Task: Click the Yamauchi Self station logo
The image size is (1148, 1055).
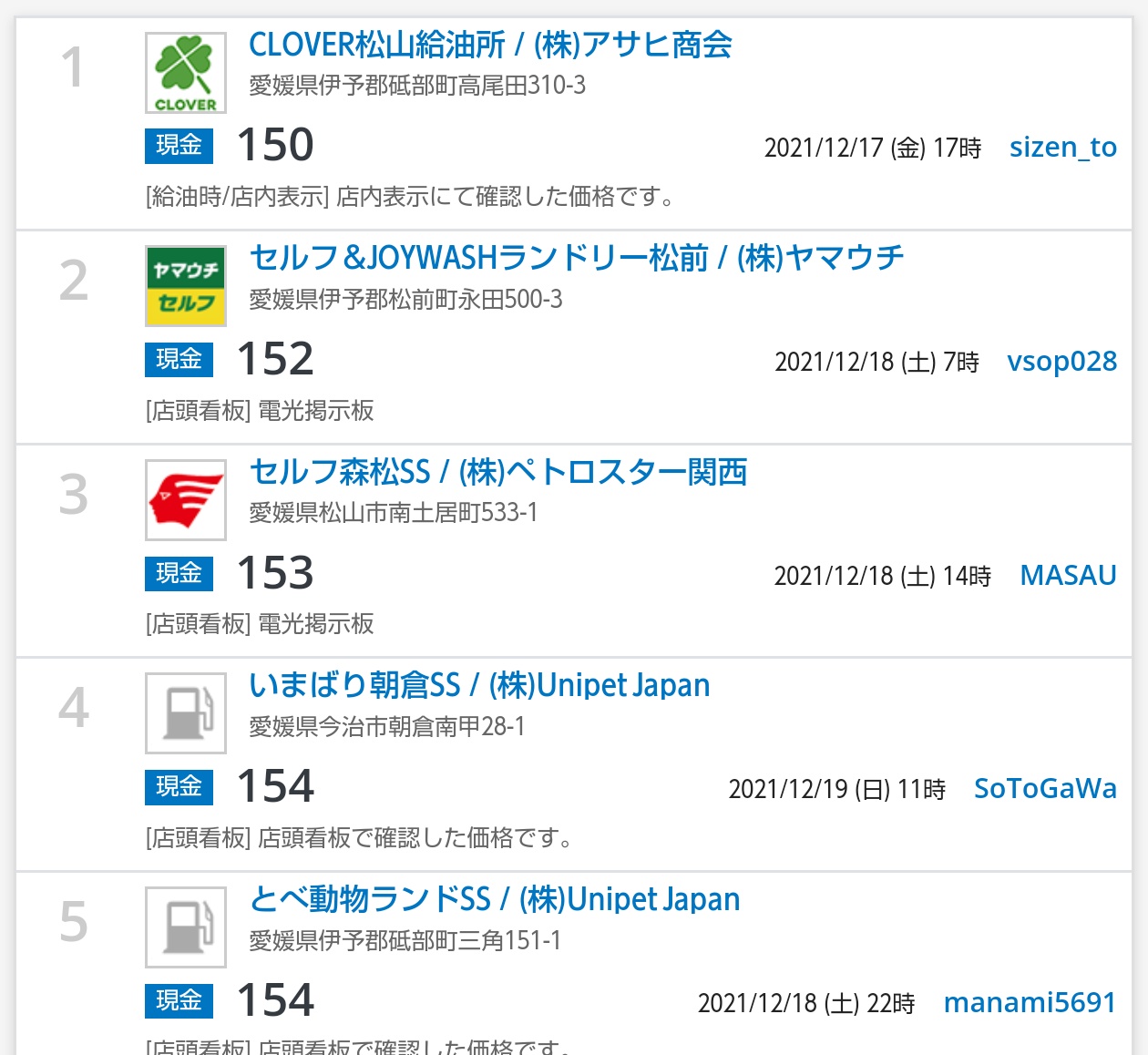Action: pyautogui.click(x=186, y=286)
